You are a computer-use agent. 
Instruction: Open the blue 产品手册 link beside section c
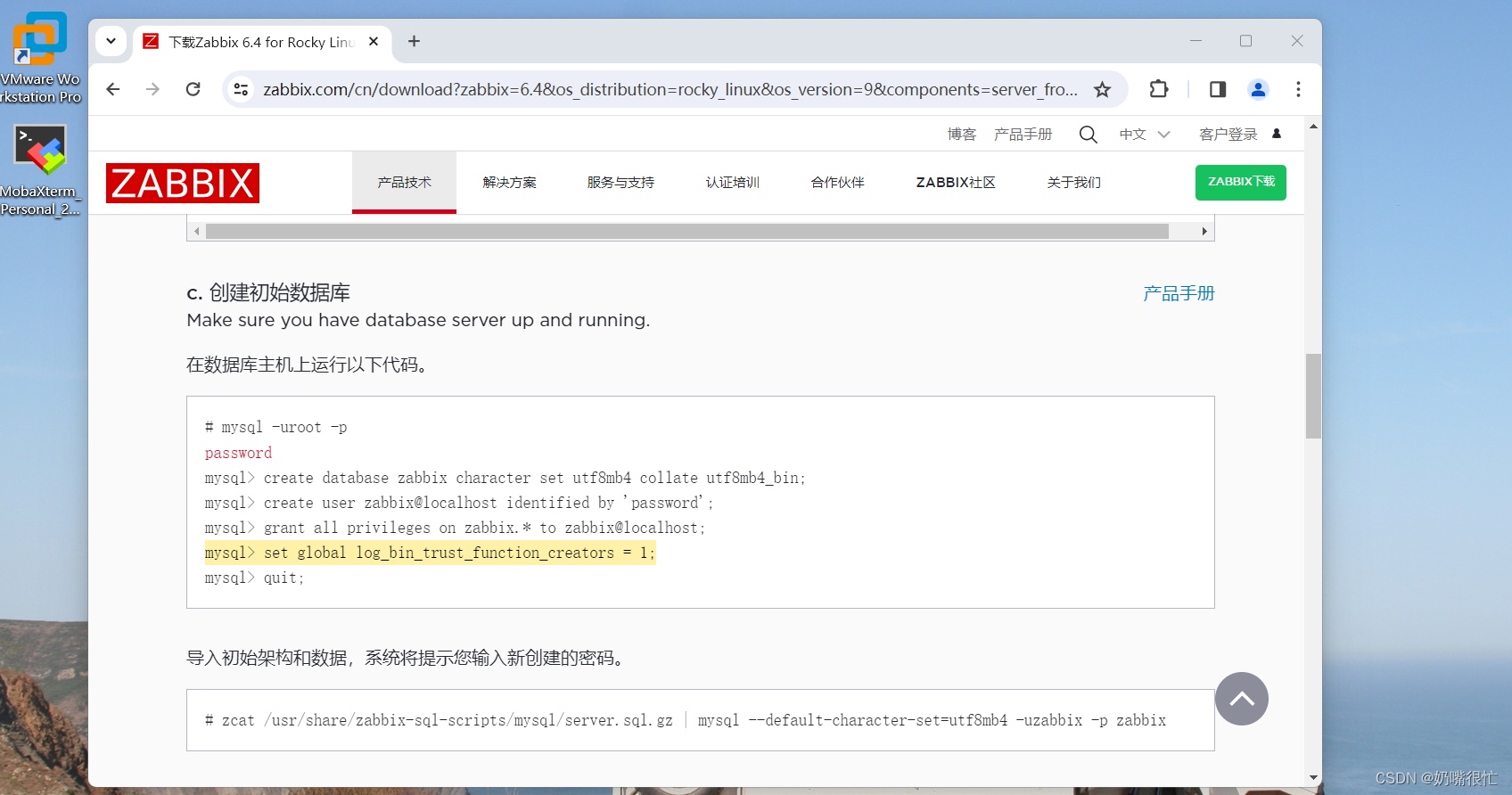(x=1179, y=293)
